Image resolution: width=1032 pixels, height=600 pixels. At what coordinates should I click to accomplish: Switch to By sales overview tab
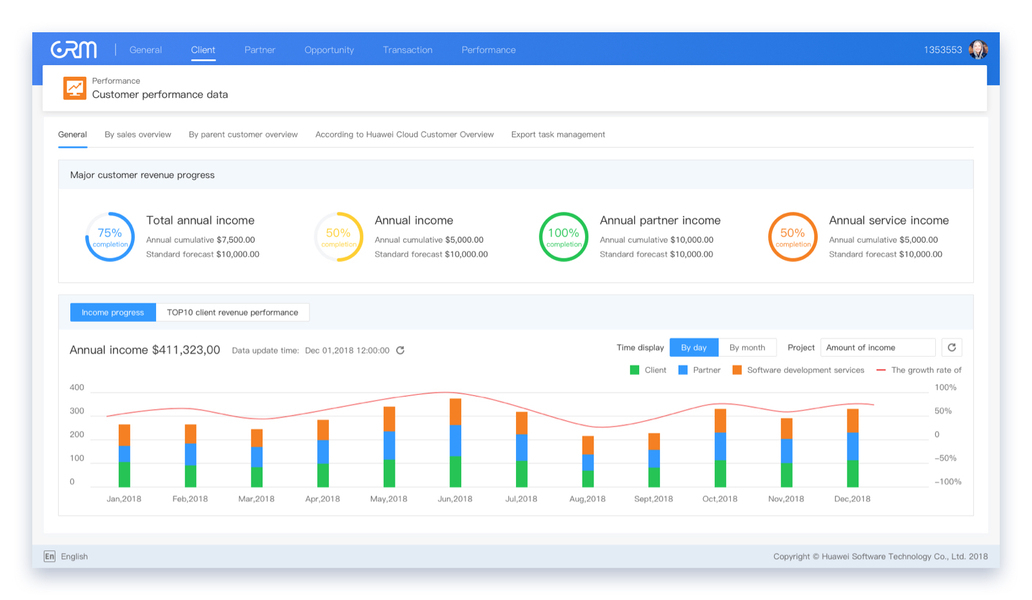(x=138, y=134)
